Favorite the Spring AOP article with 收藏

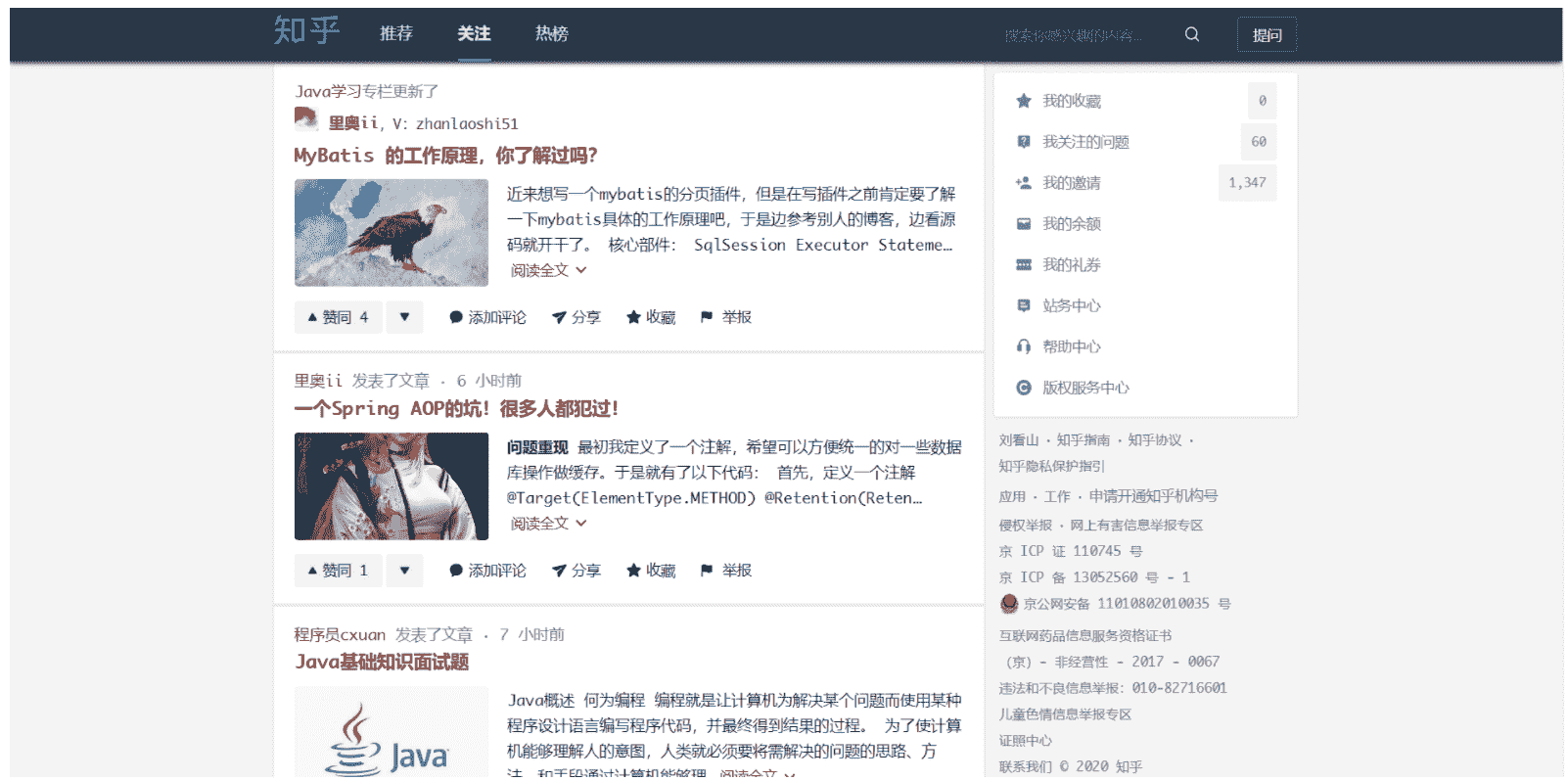pyautogui.click(x=651, y=571)
